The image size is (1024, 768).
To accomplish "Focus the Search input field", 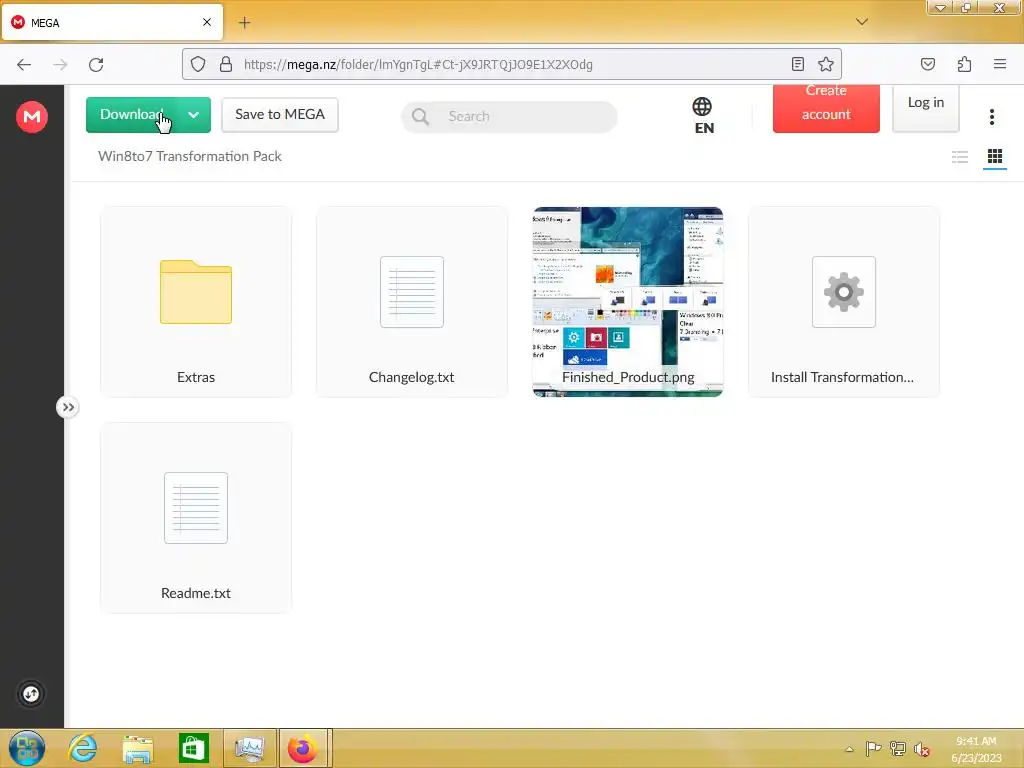I will point(509,117).
